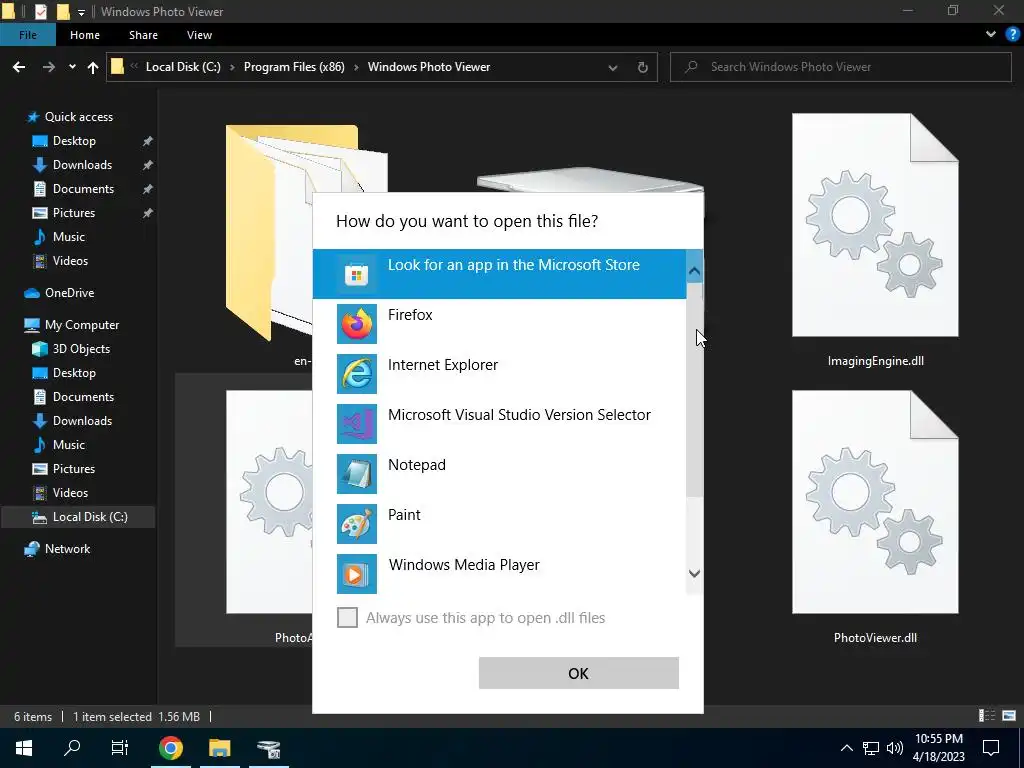Image resolution: width=1024 pixels, height=768 pixels.
Task: Open Task View from the taskbar
Action: point(120,748)
